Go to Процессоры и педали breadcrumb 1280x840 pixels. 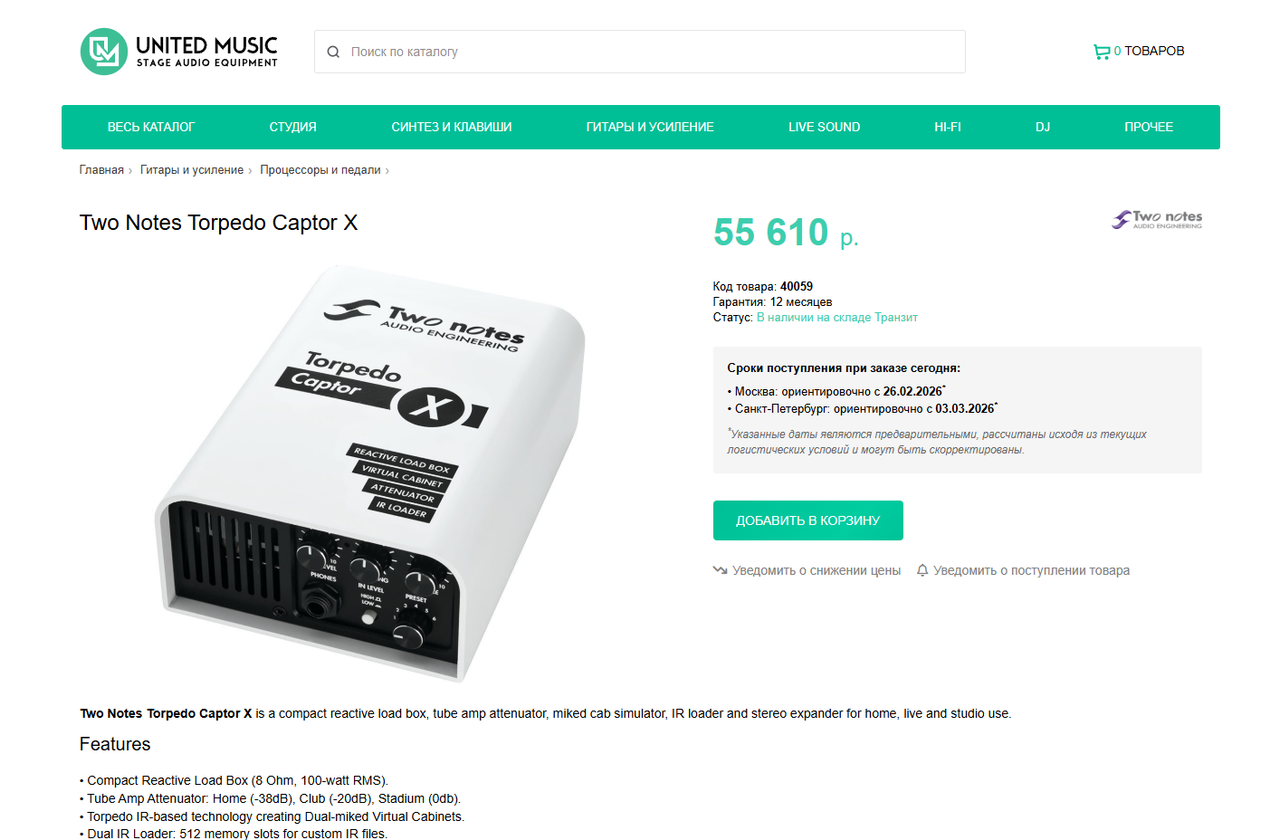click(x=320, y=170)
